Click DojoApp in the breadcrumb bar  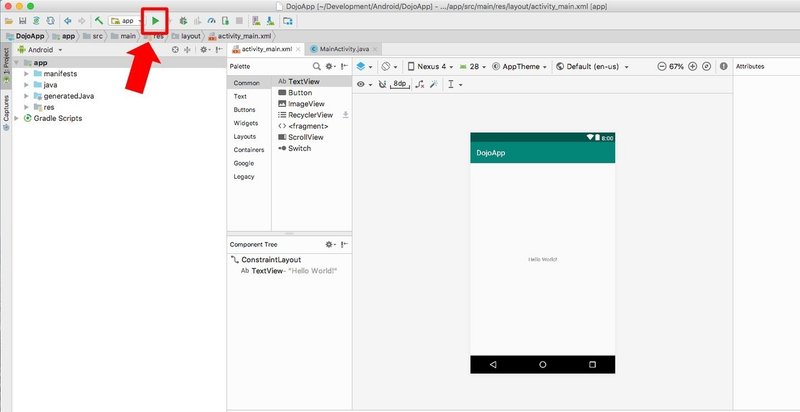[x=26, y=36]
